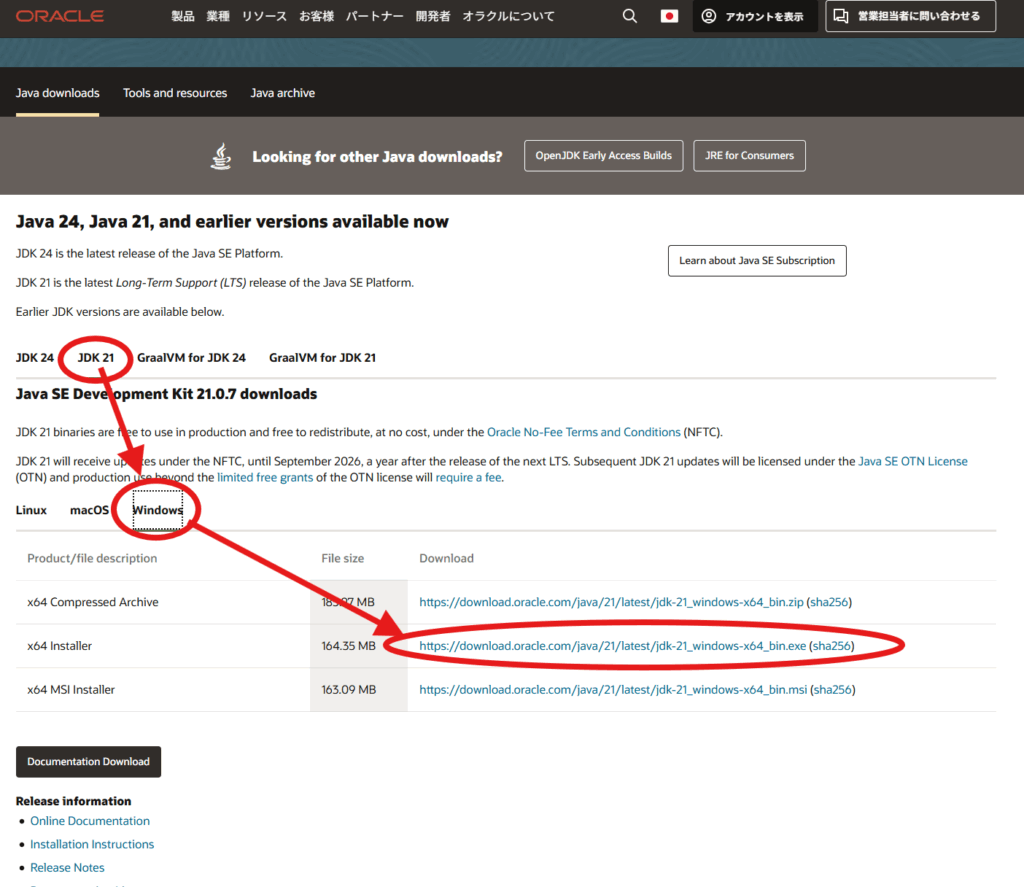Select the JDK 21 tab
The image size is (1024, 887).
point(95,357)
